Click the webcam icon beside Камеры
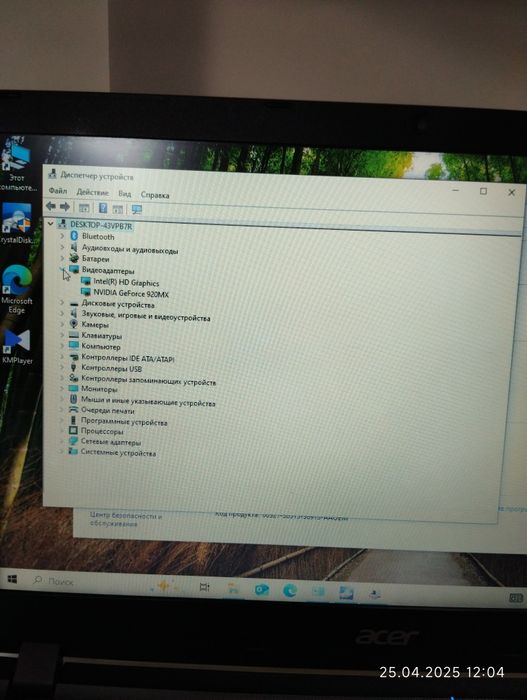The height and width of the screenshot is (700, 527). (x=74, y=324)
